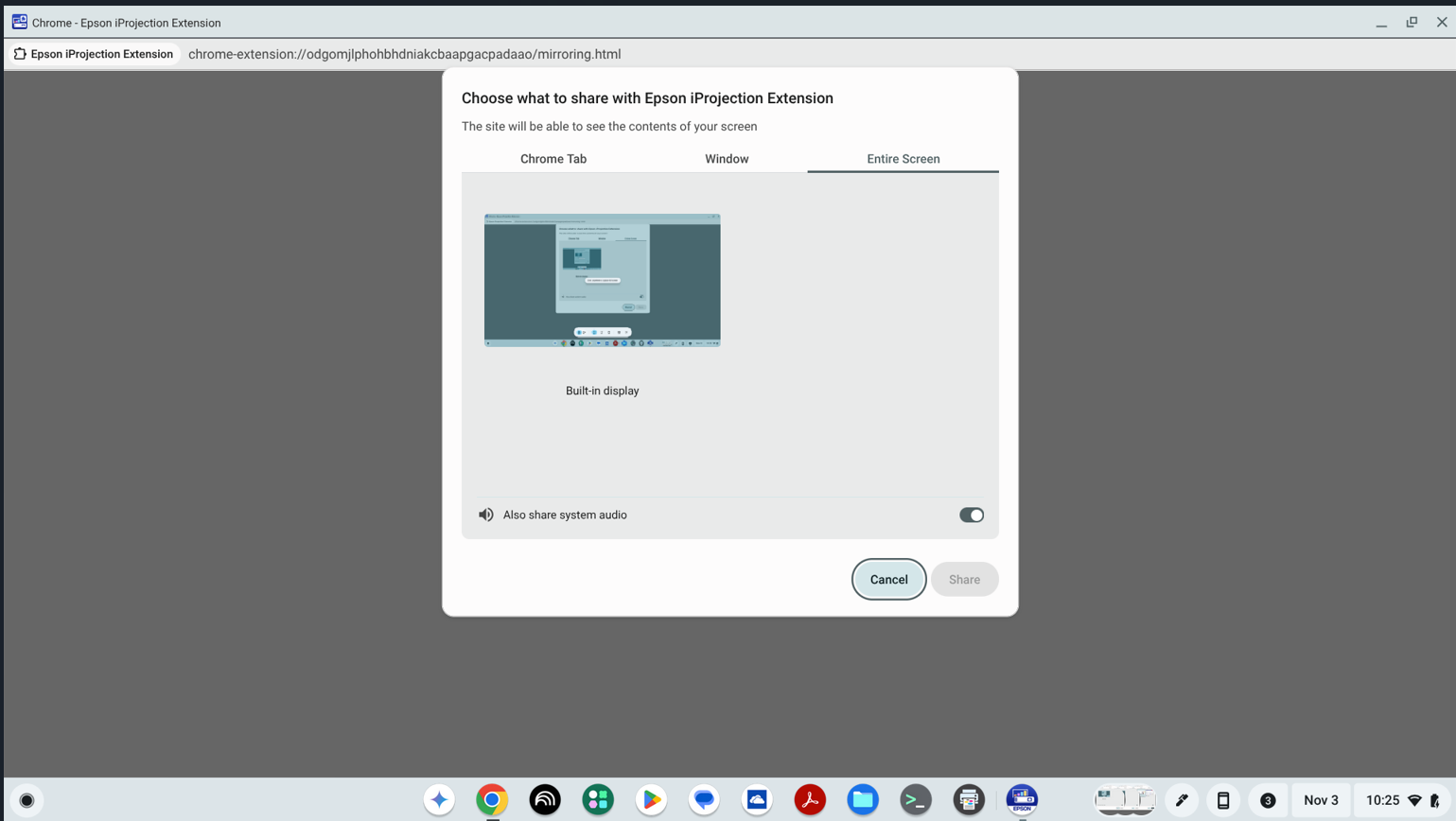Open Google Play Store from shelf
The height and width of the screenshot is (821, 1456).
click(651, 800)
